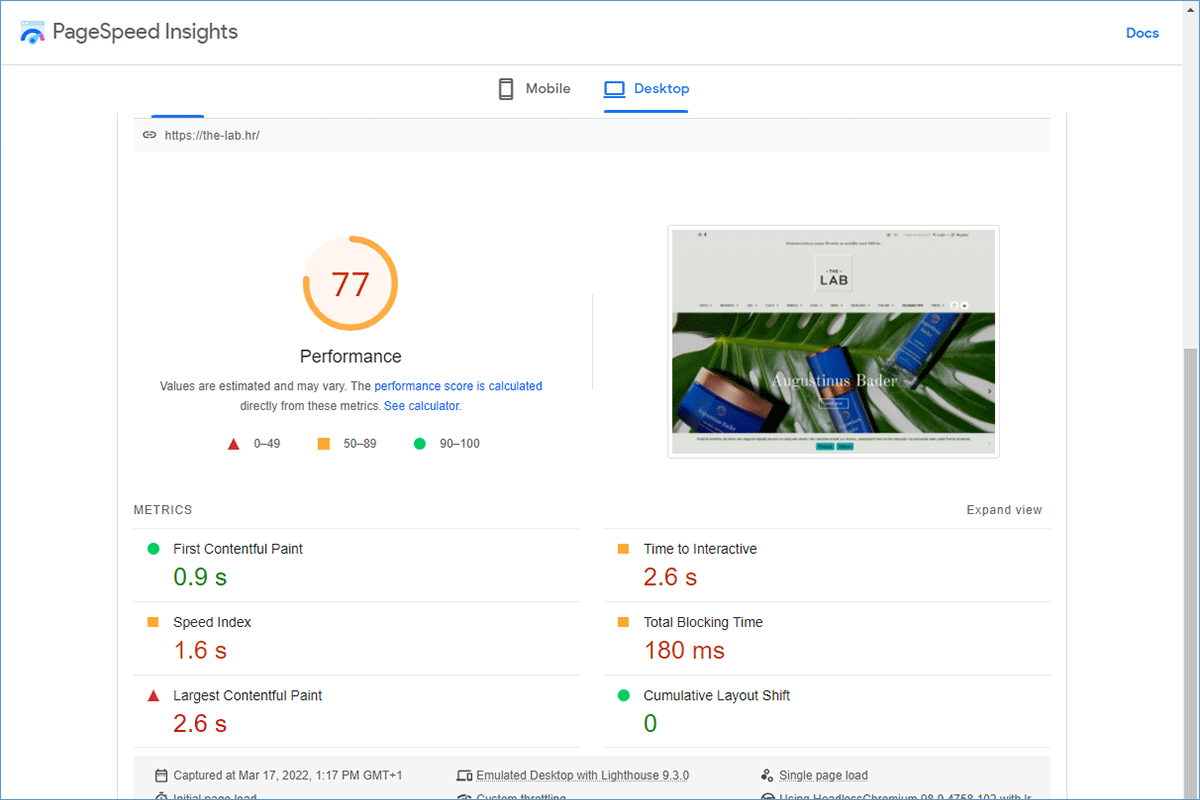Viewport: 1200px width, 800px height.
Task: Select the Desktop tab
Action: 647,89
